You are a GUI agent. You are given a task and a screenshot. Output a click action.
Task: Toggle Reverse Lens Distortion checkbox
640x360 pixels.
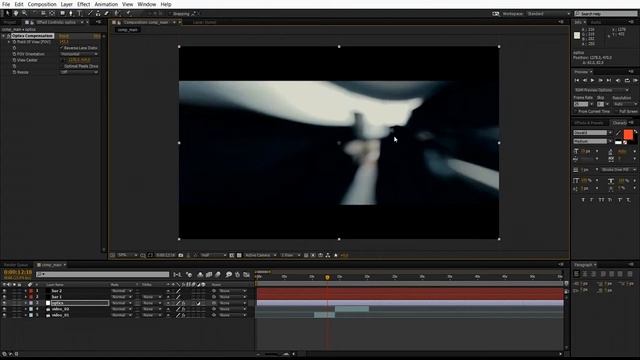(62, 48)
